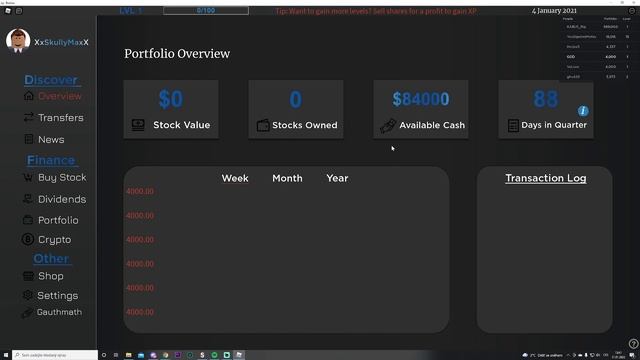Click the Stock Value monitor icon

(138, 125)
